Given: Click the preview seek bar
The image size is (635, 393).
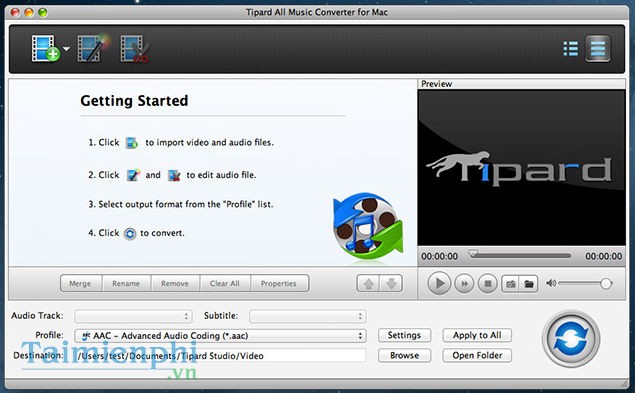Looking at the screenshot, I should point(520,255).
